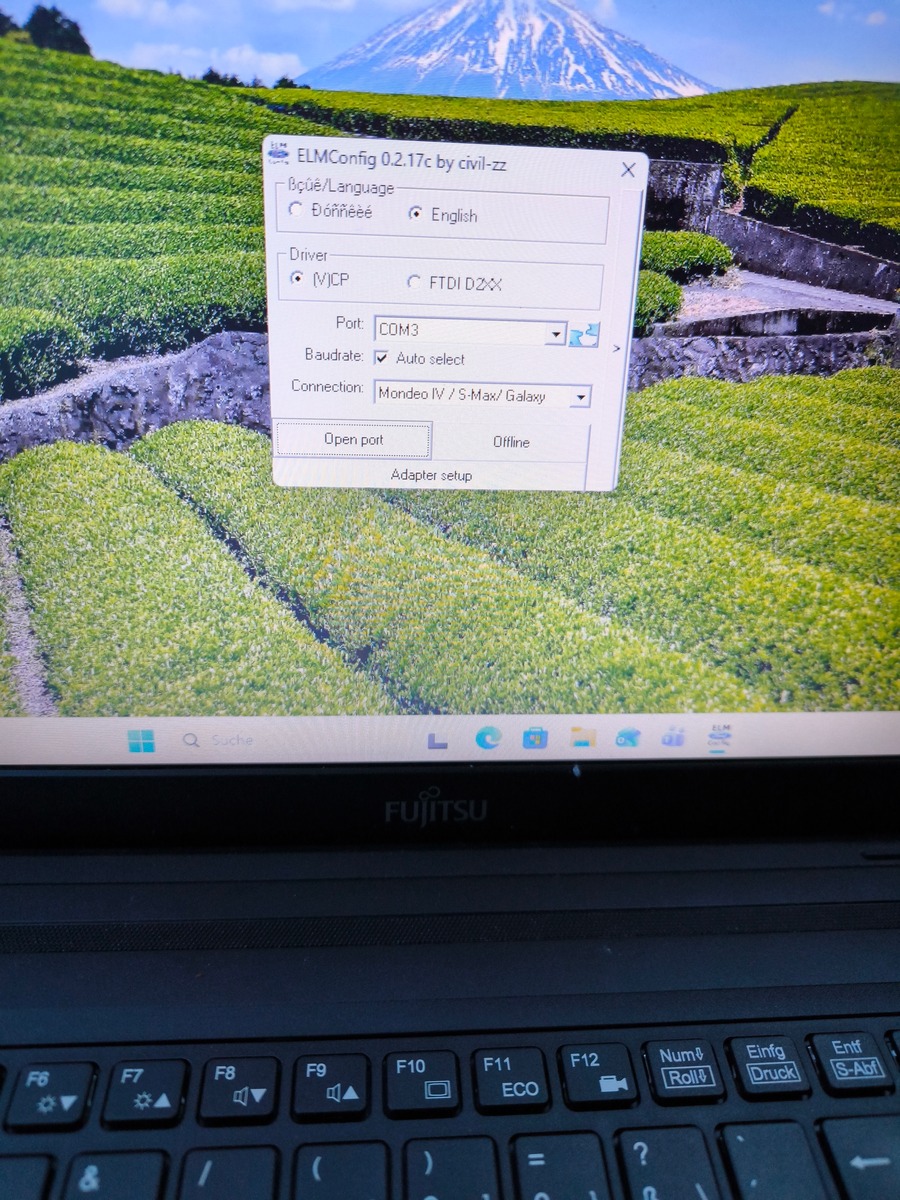Viewport: 900px width, 1200px height.
Task: Click the Suche search box in taskbar
Action: point(231,741)
